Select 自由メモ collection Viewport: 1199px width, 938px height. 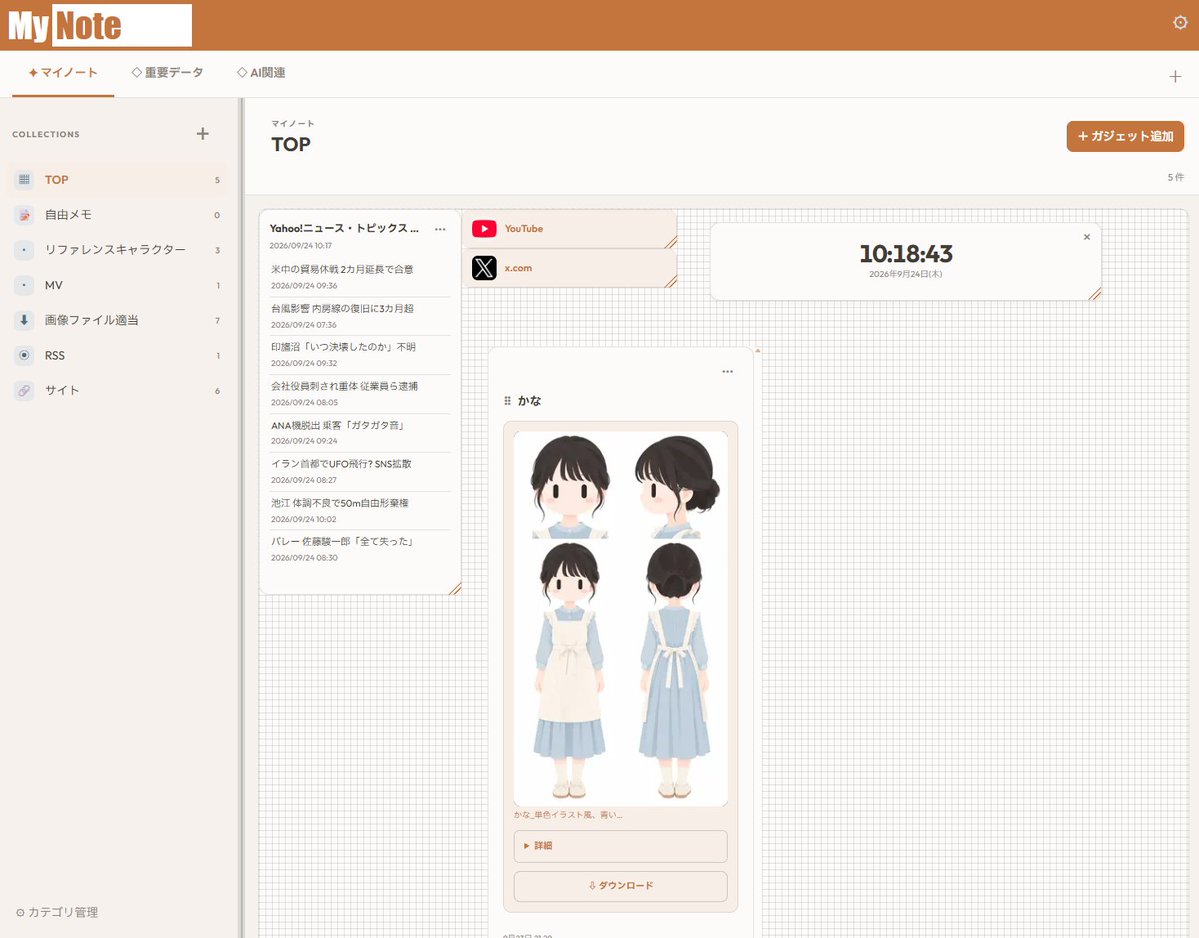coord(118,215)
